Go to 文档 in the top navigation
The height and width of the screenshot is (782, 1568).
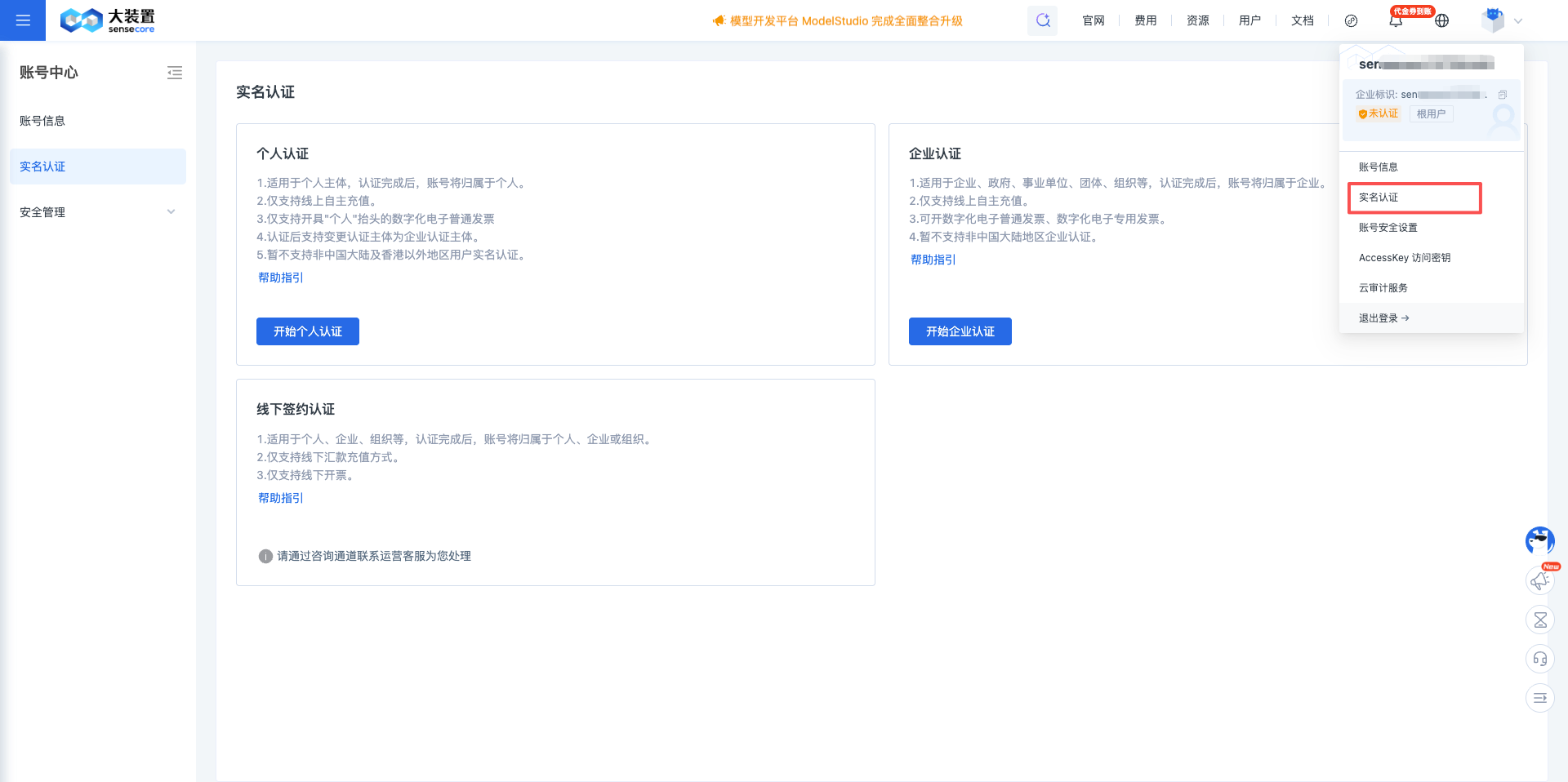tap(1303, 20)
